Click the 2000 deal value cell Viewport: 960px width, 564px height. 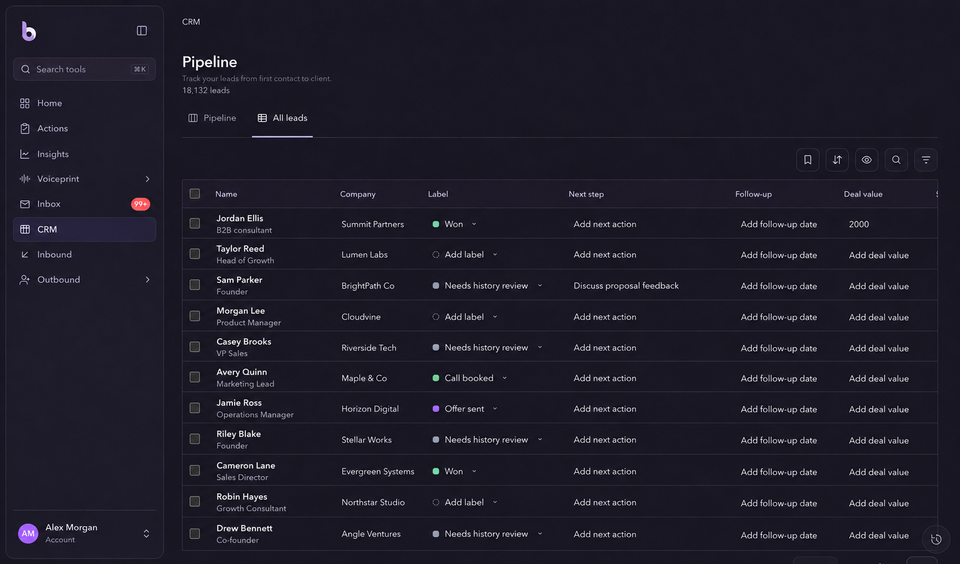(859, 224)
